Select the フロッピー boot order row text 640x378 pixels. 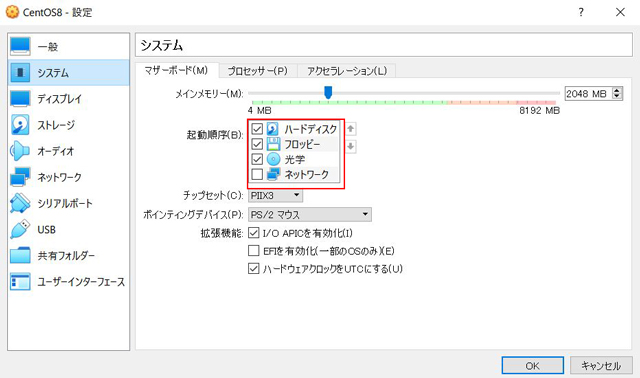tap(302, 144)
